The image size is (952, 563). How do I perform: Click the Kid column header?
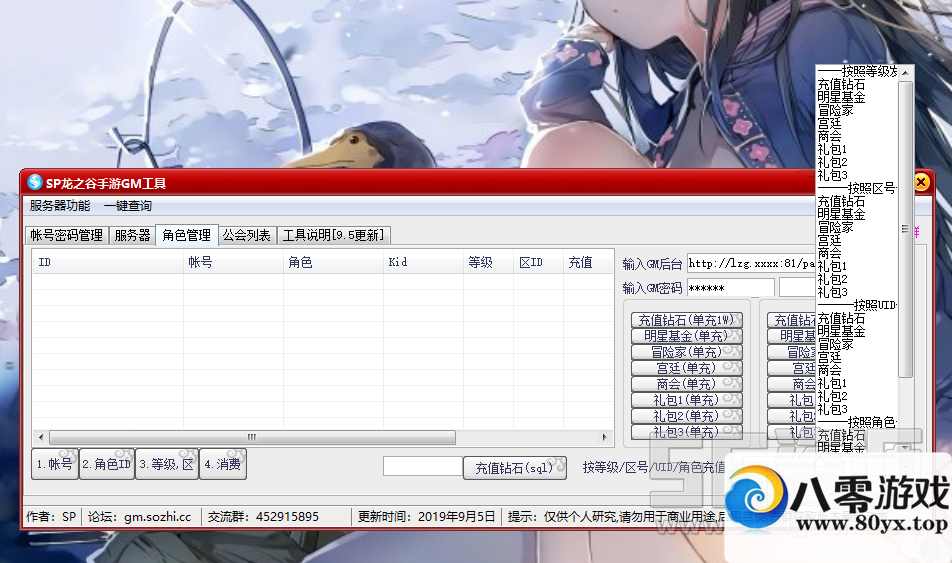[x=423, y=262]
